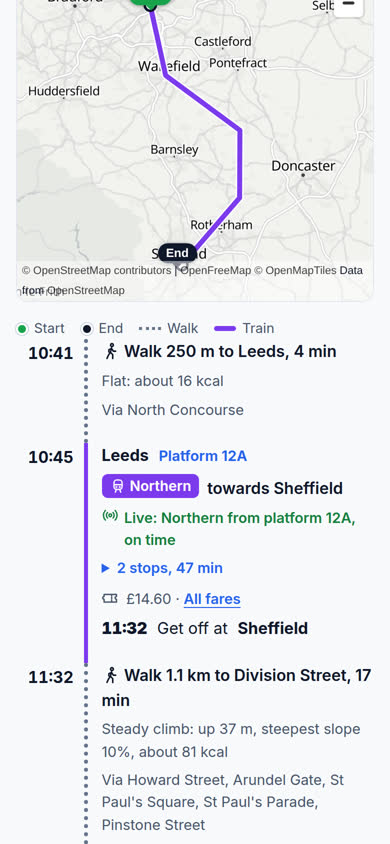Viewport: 390px width, 844px height.
Task: Select Walk 1.1 km to Division Street step
Action: (237, 687)
